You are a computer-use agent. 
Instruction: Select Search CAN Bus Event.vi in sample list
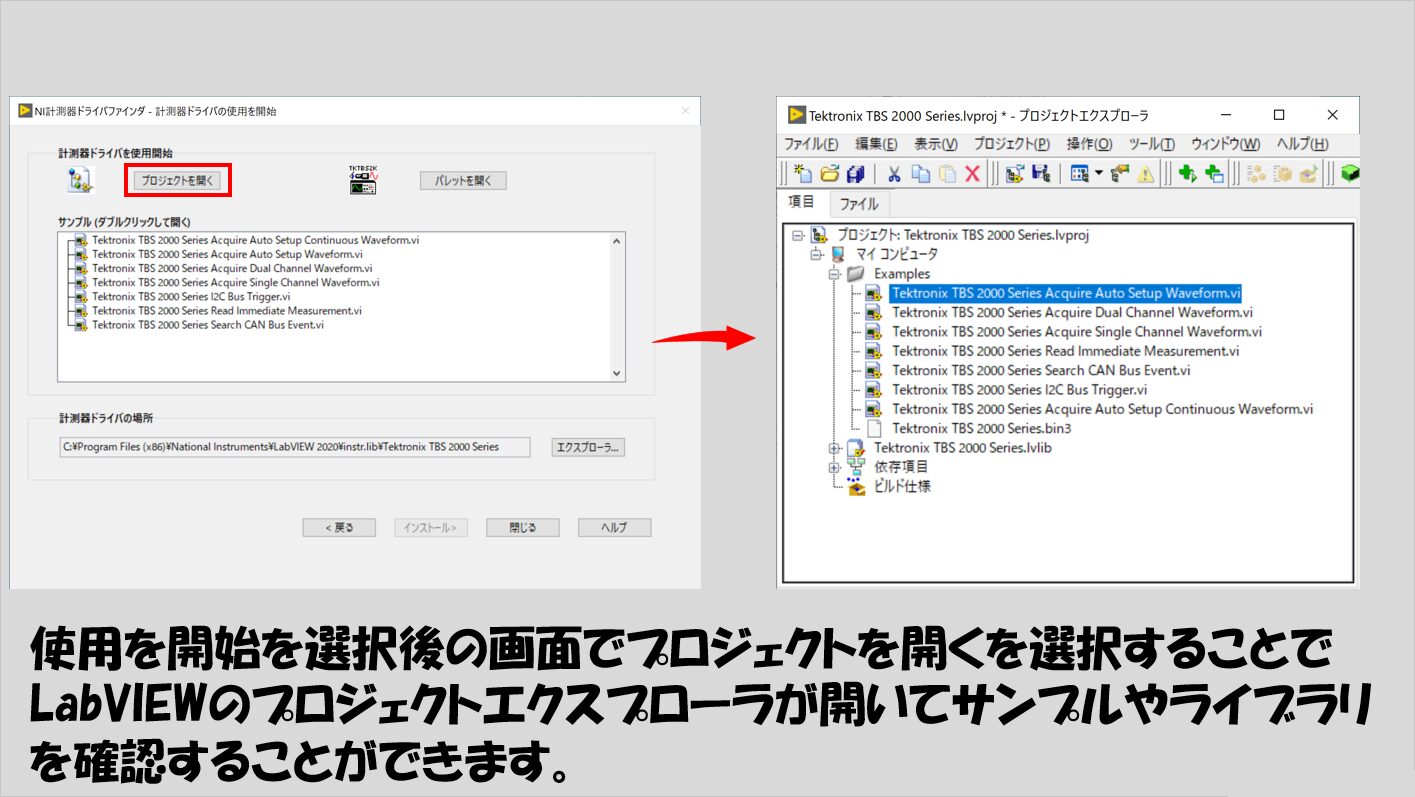208,325
